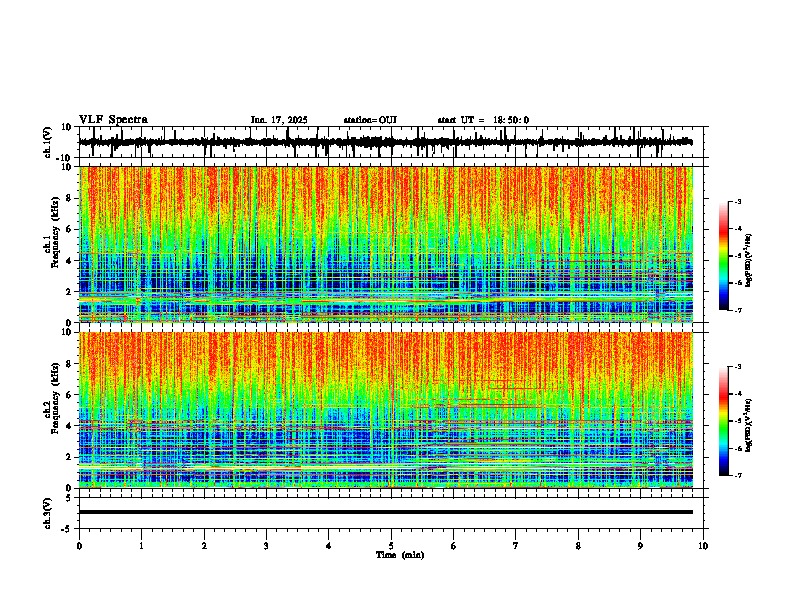Click time axis tick label "10"

703,546
